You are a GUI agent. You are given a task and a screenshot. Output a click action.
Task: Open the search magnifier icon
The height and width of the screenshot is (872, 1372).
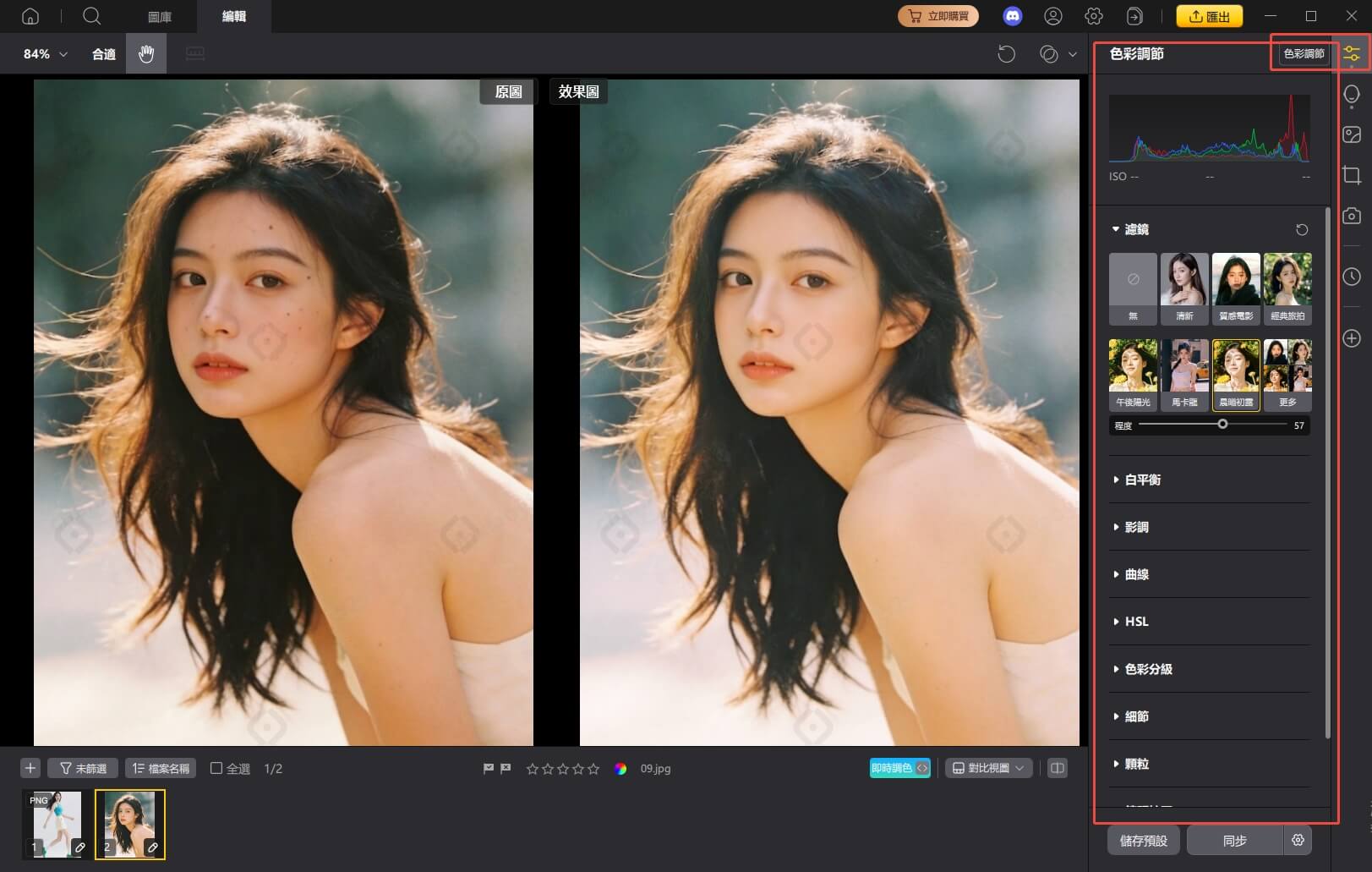click(92, 16)
